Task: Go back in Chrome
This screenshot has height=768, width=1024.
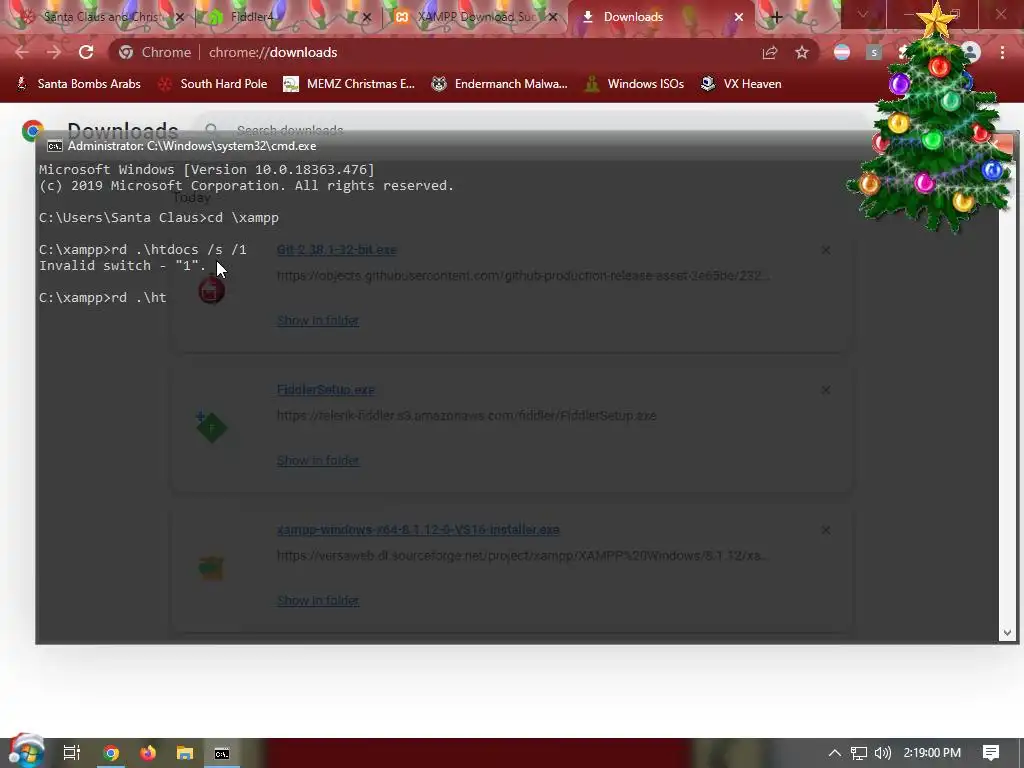Action: [x=22, y=52]
